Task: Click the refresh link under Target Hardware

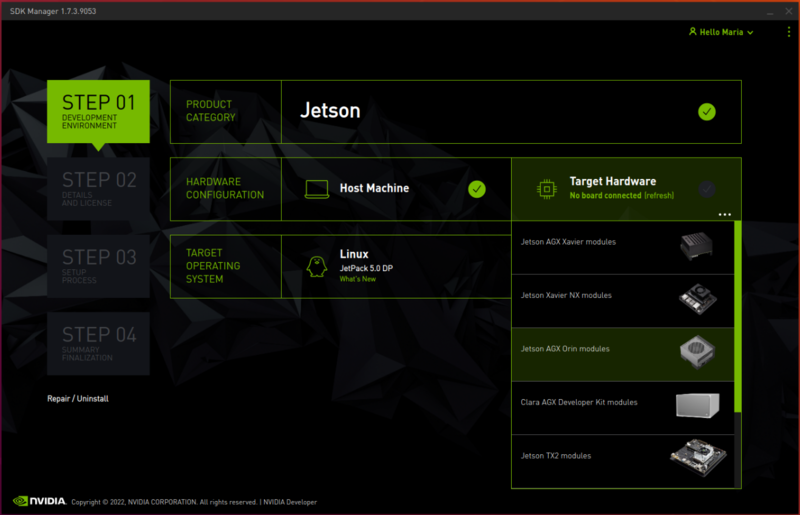Action: 659,195
